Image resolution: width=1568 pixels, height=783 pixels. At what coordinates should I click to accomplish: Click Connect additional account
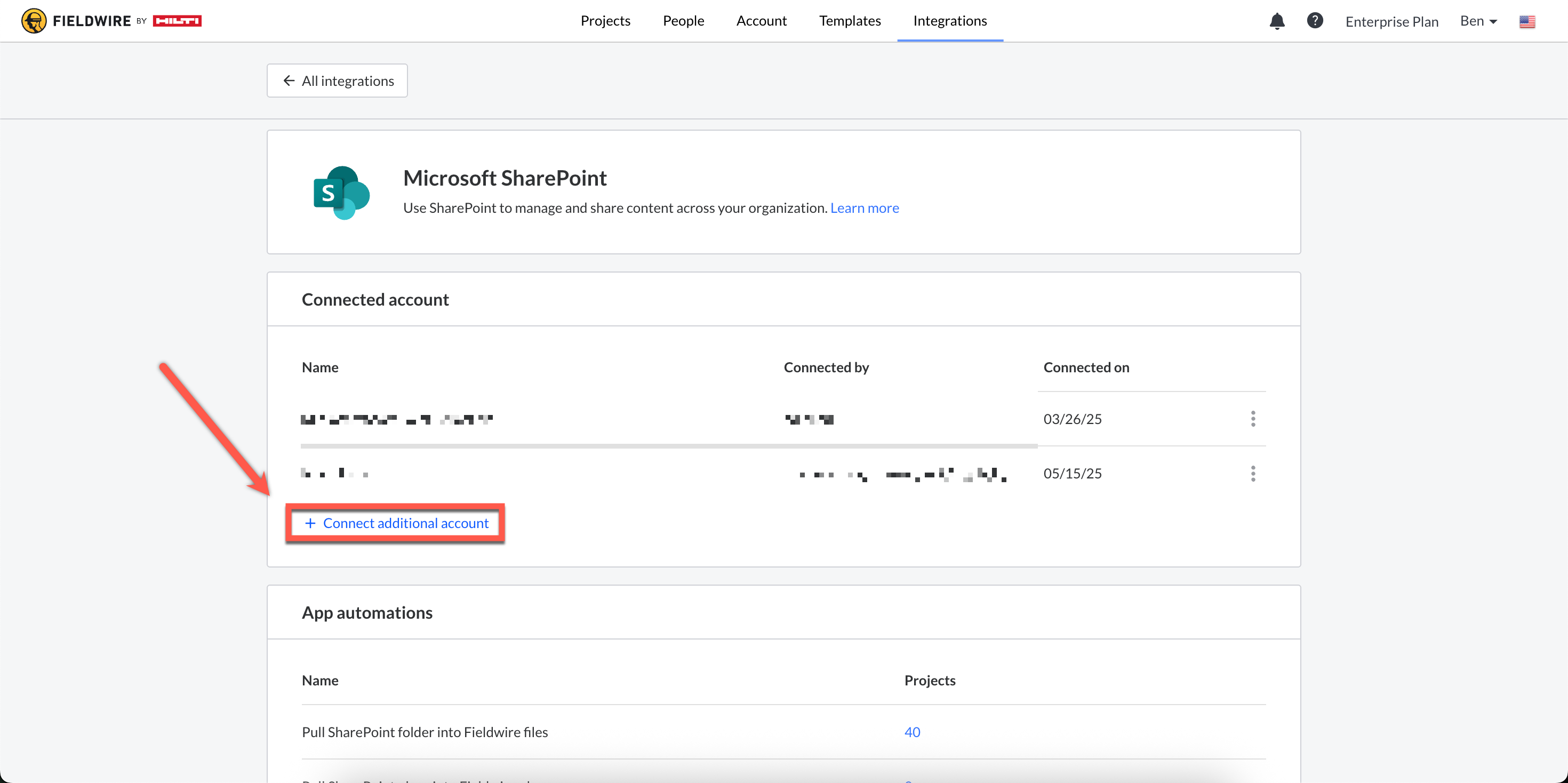(x=396, y=523)
